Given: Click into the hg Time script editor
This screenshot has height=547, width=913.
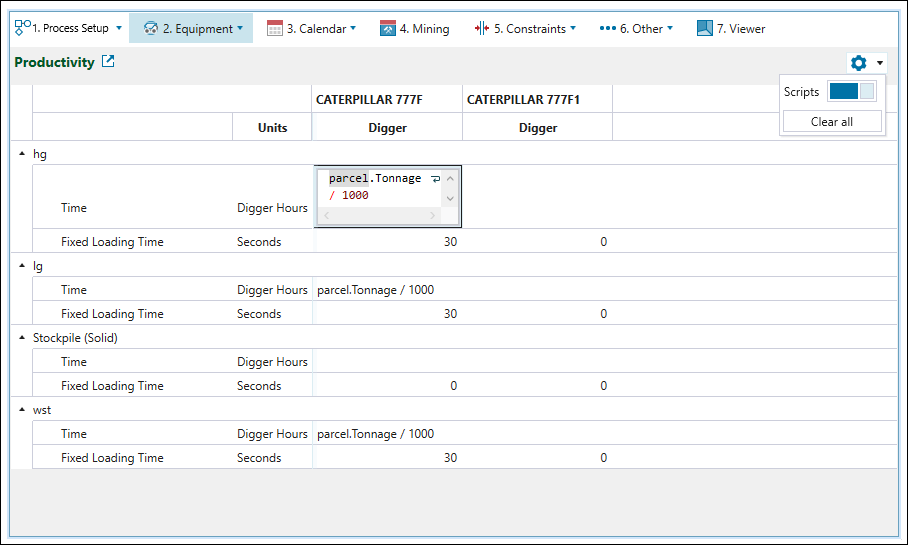Looking at the screenshot, I should pyautogui.click(x=378, y=187).
